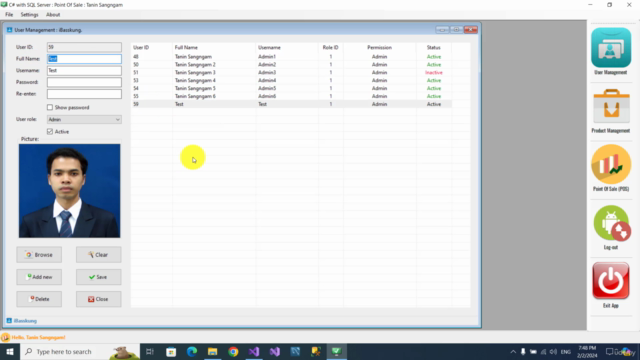640x360 pixels.
Task: Open Microsoft Store taskbar icon
Action: click(171, 351)
